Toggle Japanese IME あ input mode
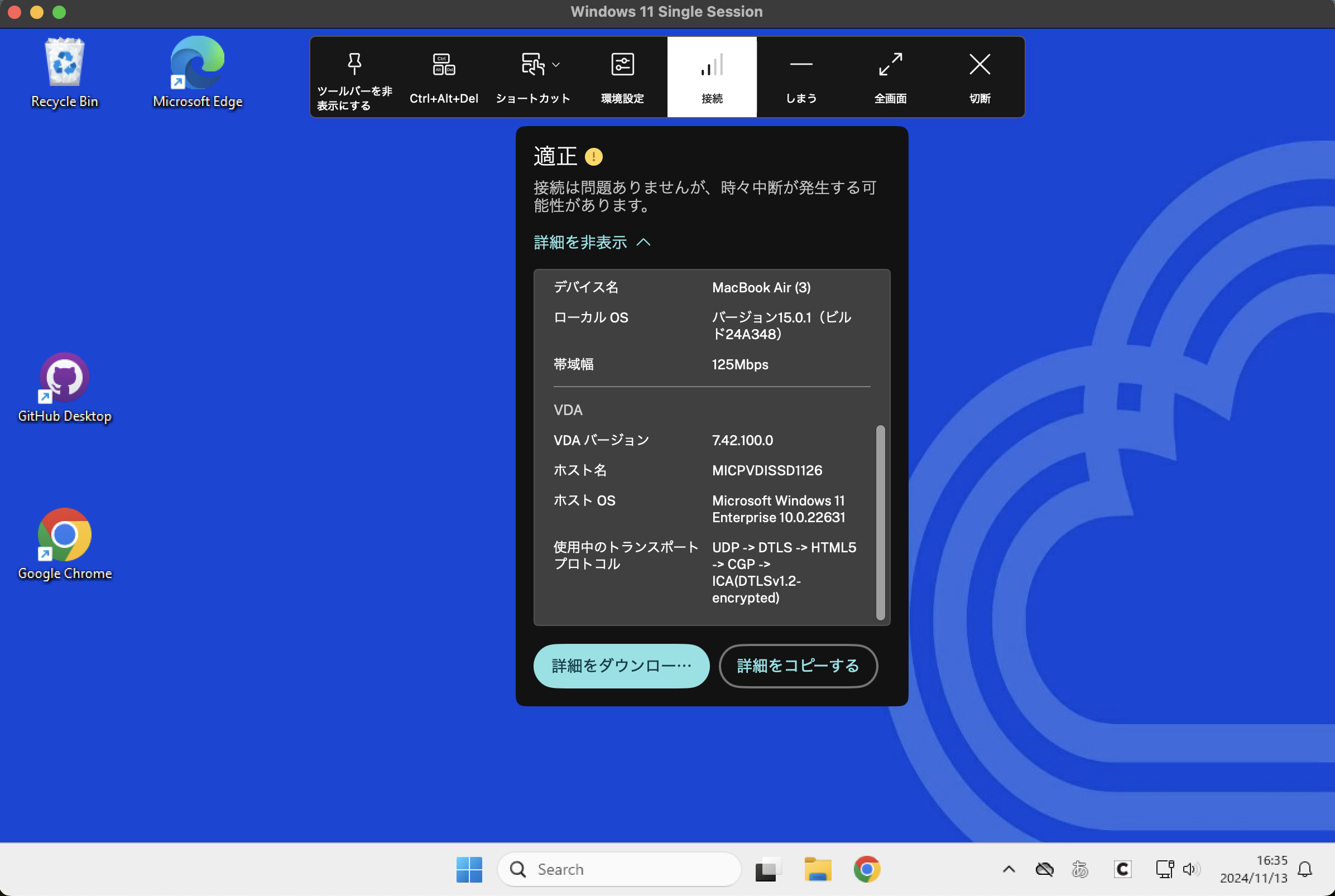 [x=1079, y=869]
